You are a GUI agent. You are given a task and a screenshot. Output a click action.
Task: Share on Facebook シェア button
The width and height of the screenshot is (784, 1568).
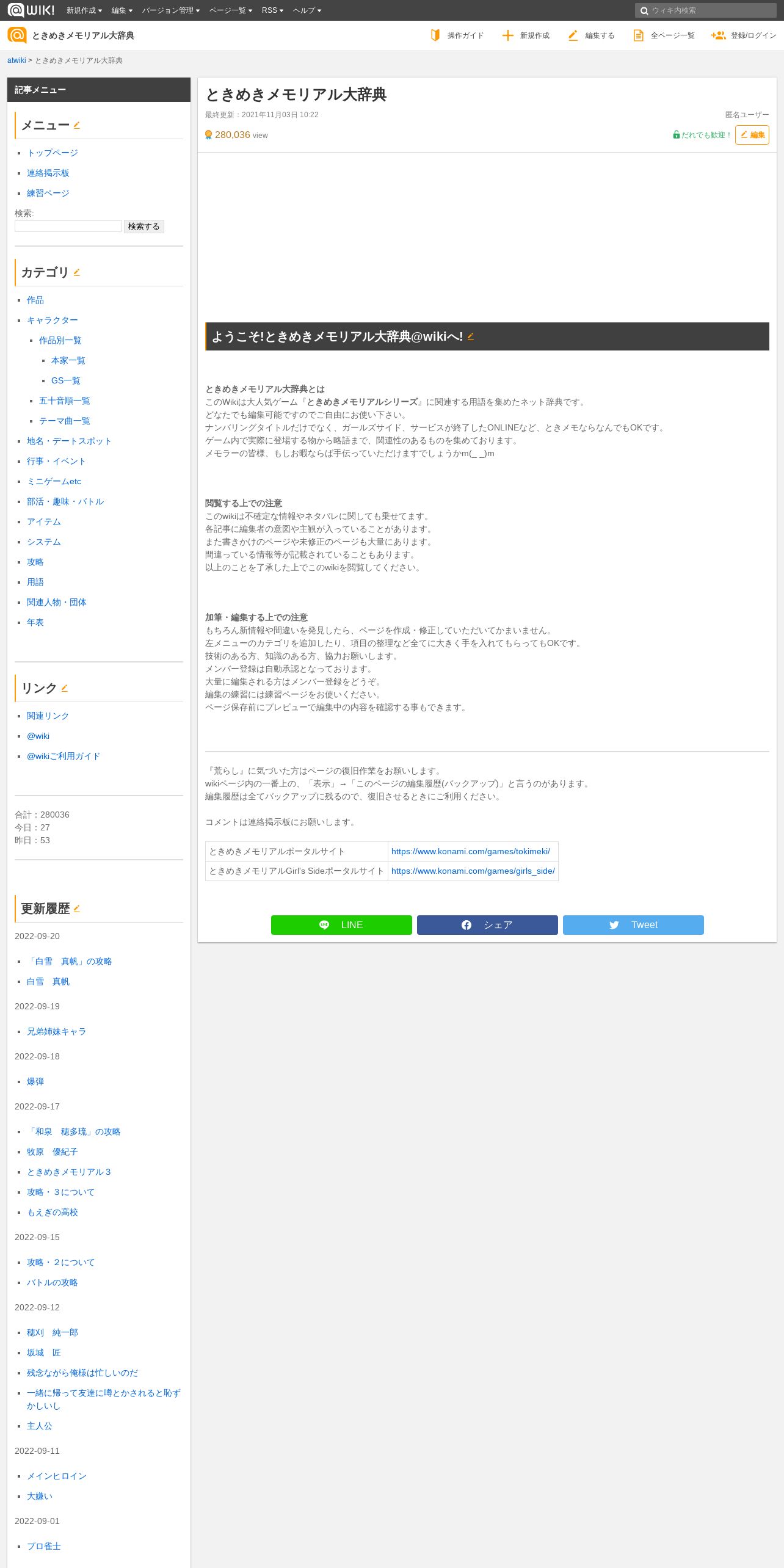click(x=487, y=925)
